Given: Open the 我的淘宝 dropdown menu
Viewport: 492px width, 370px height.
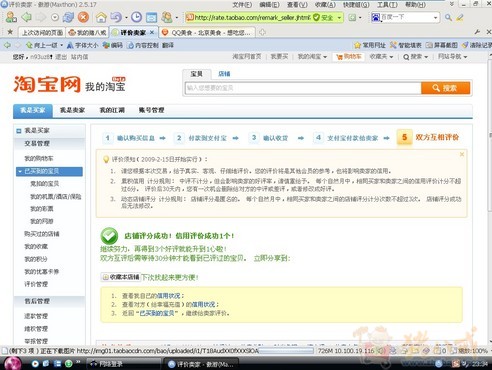Looking at the screenshot, I should [x=312, y=57].
